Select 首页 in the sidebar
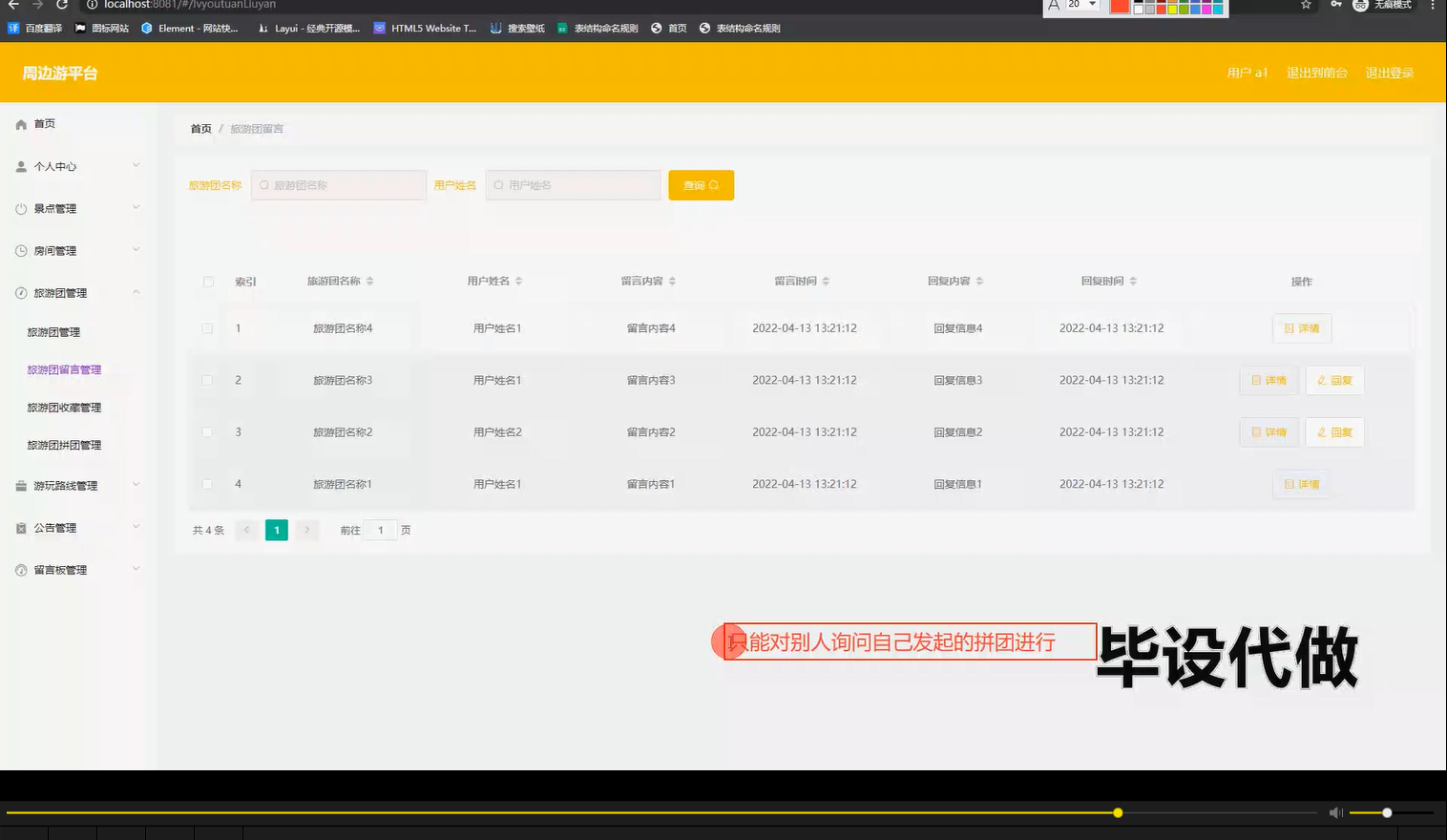This screenshot has width=1447, height=840. click(45, 124)
